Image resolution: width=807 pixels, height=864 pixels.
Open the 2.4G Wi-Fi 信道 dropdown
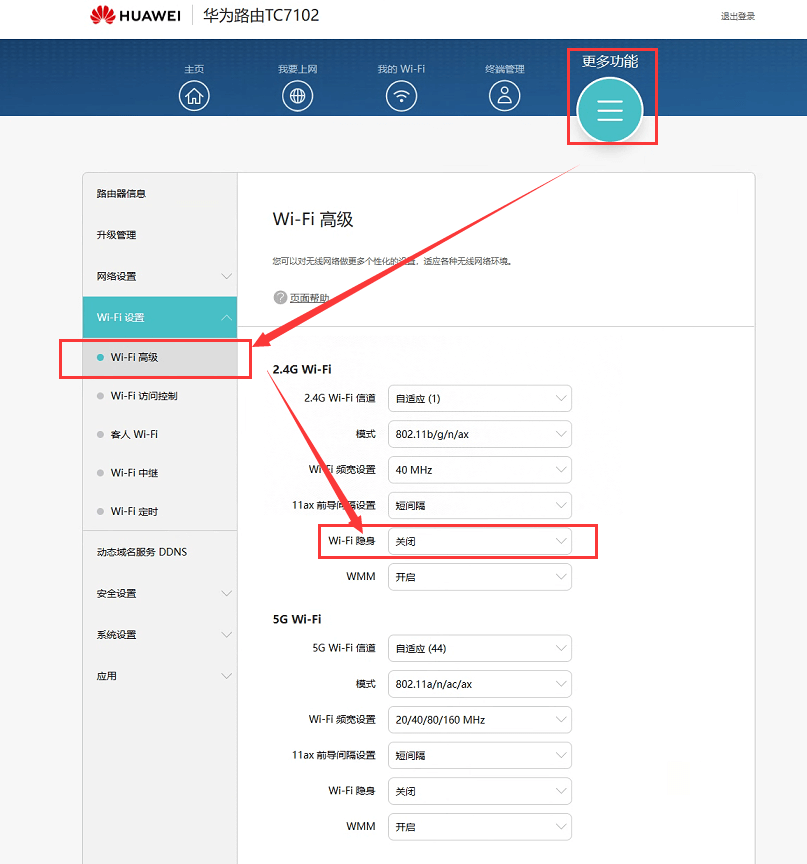(x=480, y=398)
